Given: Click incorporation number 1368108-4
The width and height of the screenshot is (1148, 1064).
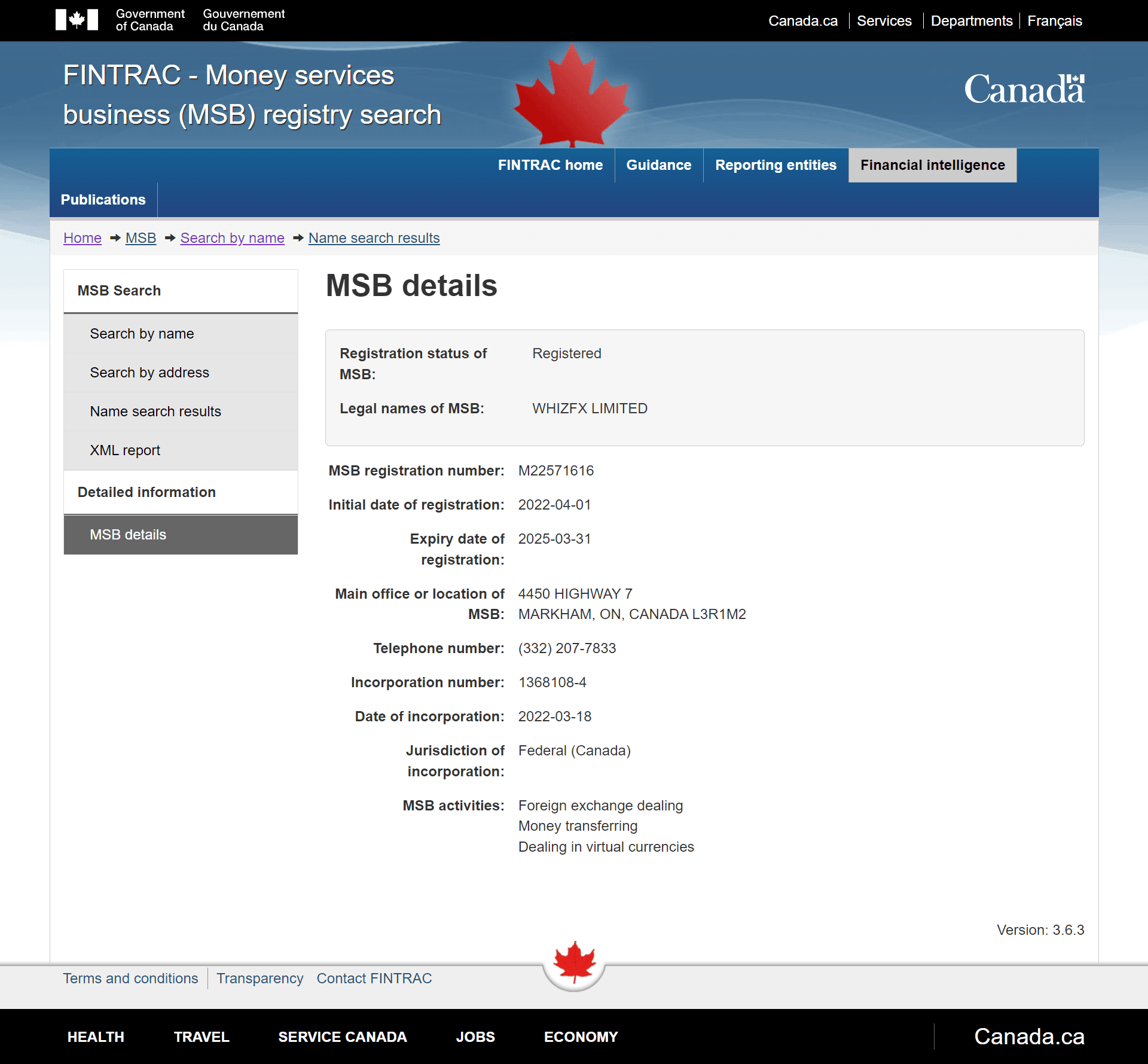Looking at the screenshot, I should tap(552, 682).
